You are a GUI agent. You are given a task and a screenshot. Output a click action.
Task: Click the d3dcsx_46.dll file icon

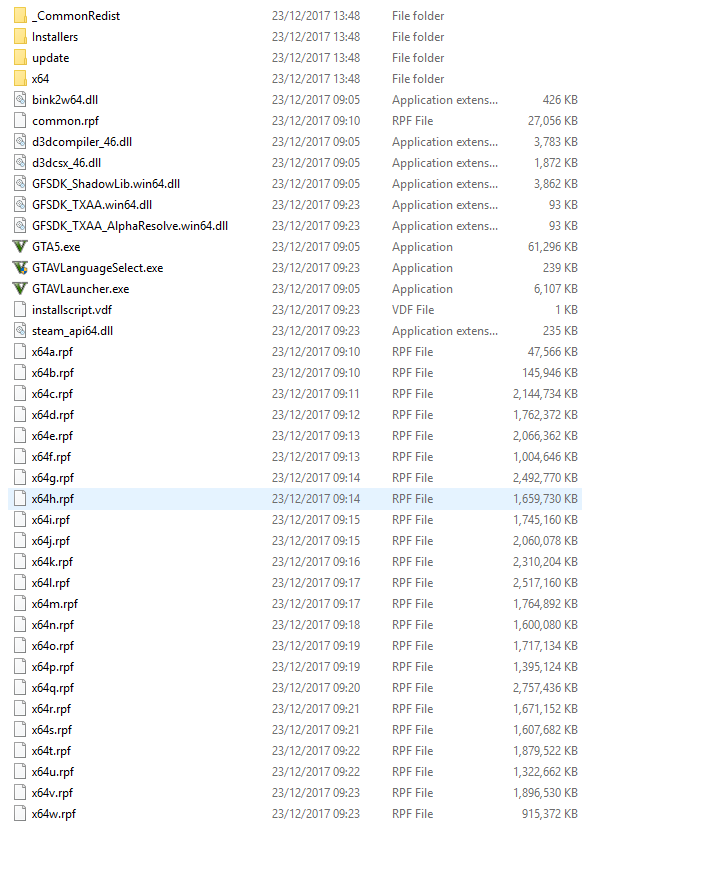click(20, 163)
